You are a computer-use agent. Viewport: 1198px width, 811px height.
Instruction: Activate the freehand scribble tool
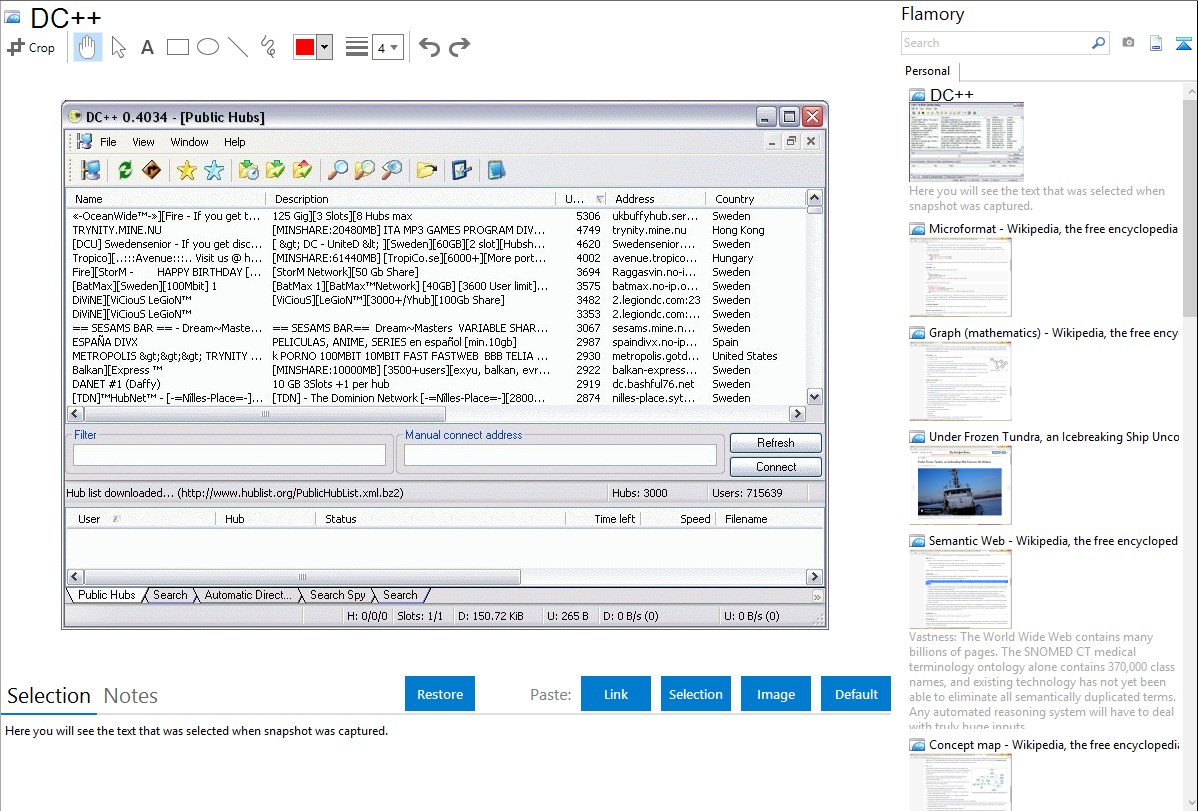click(268, 47)
